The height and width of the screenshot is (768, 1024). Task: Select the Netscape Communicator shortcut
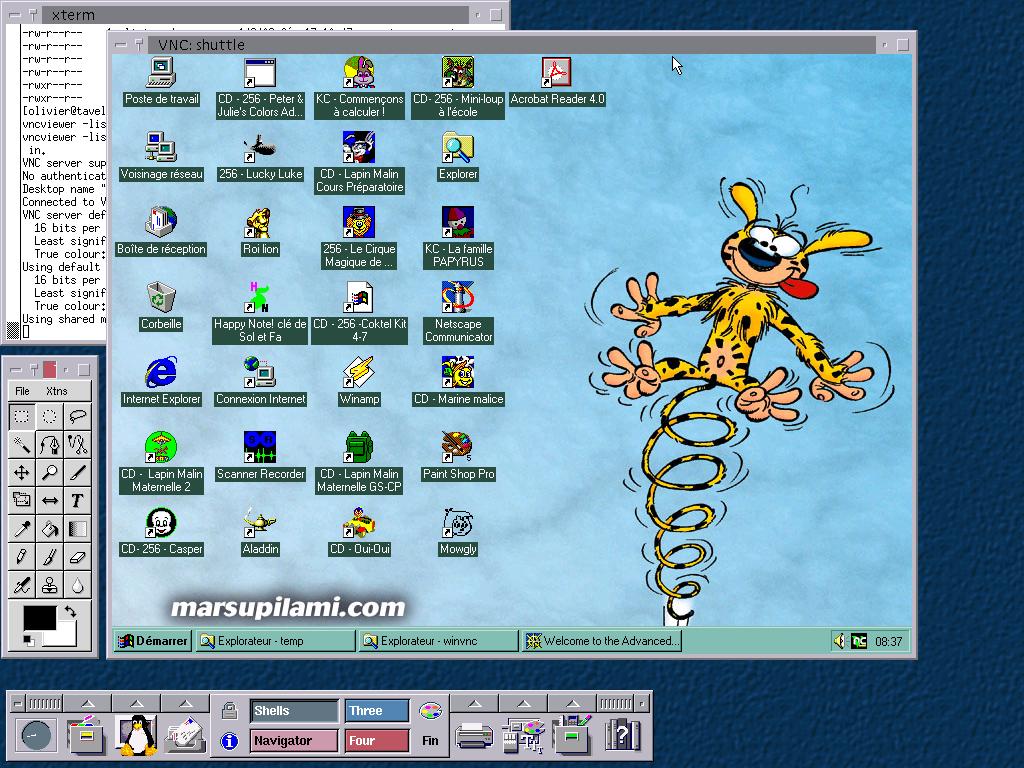(x=458, y=313)
